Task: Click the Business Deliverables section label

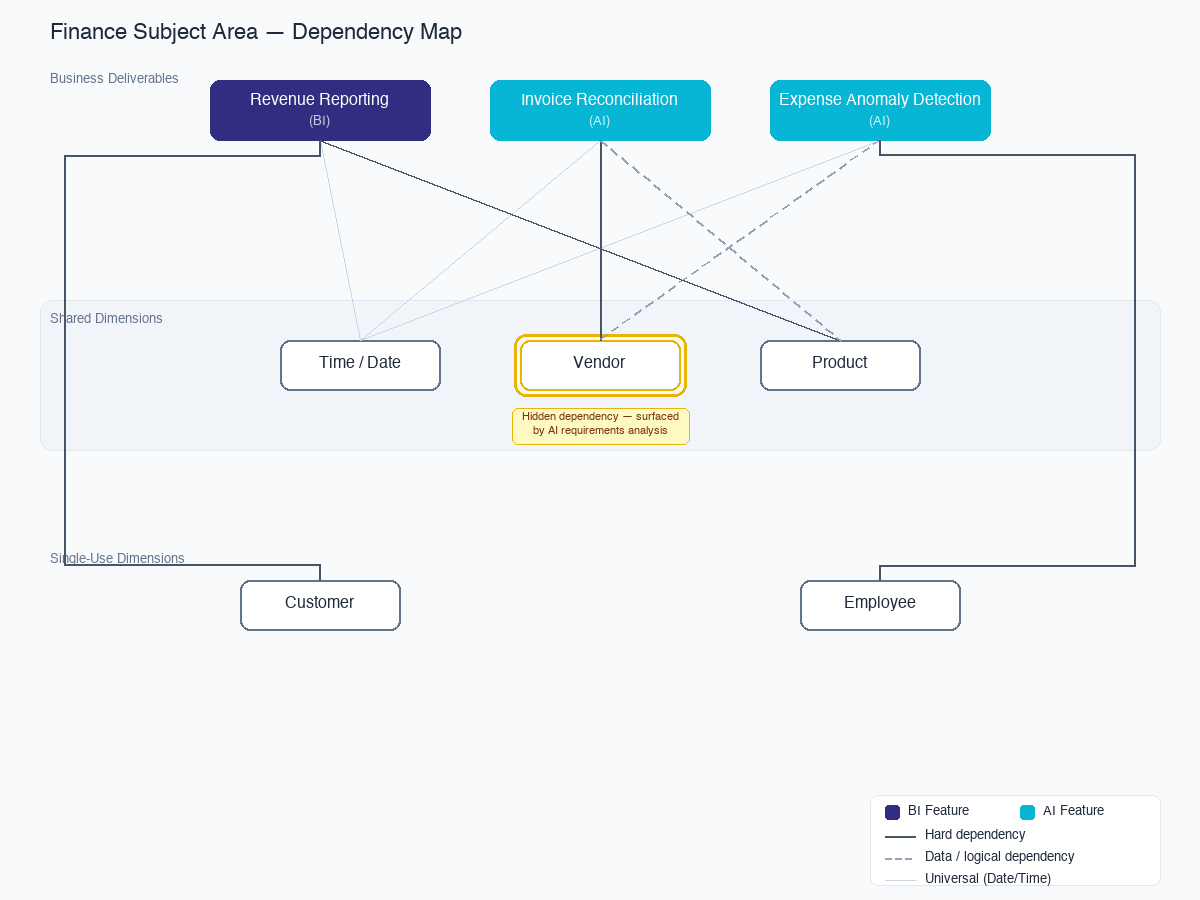Action: [114, 78]
